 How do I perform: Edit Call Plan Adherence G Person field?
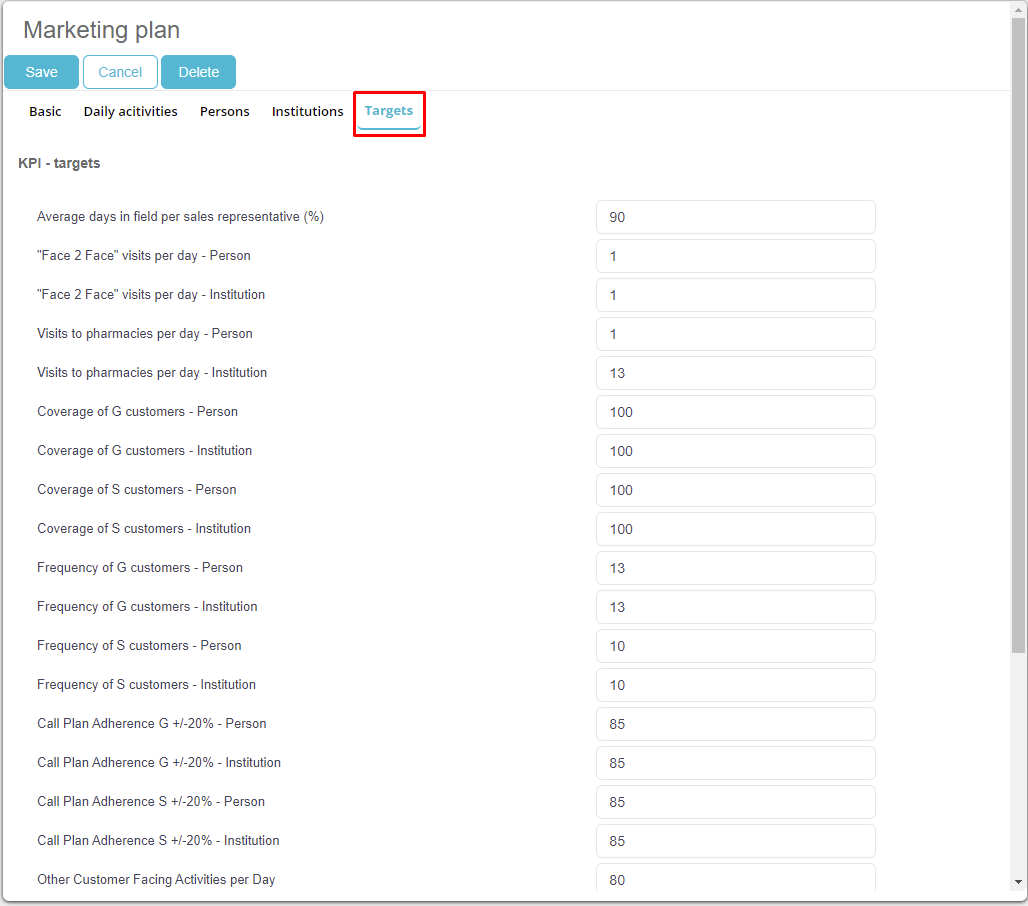click(735, 724)
